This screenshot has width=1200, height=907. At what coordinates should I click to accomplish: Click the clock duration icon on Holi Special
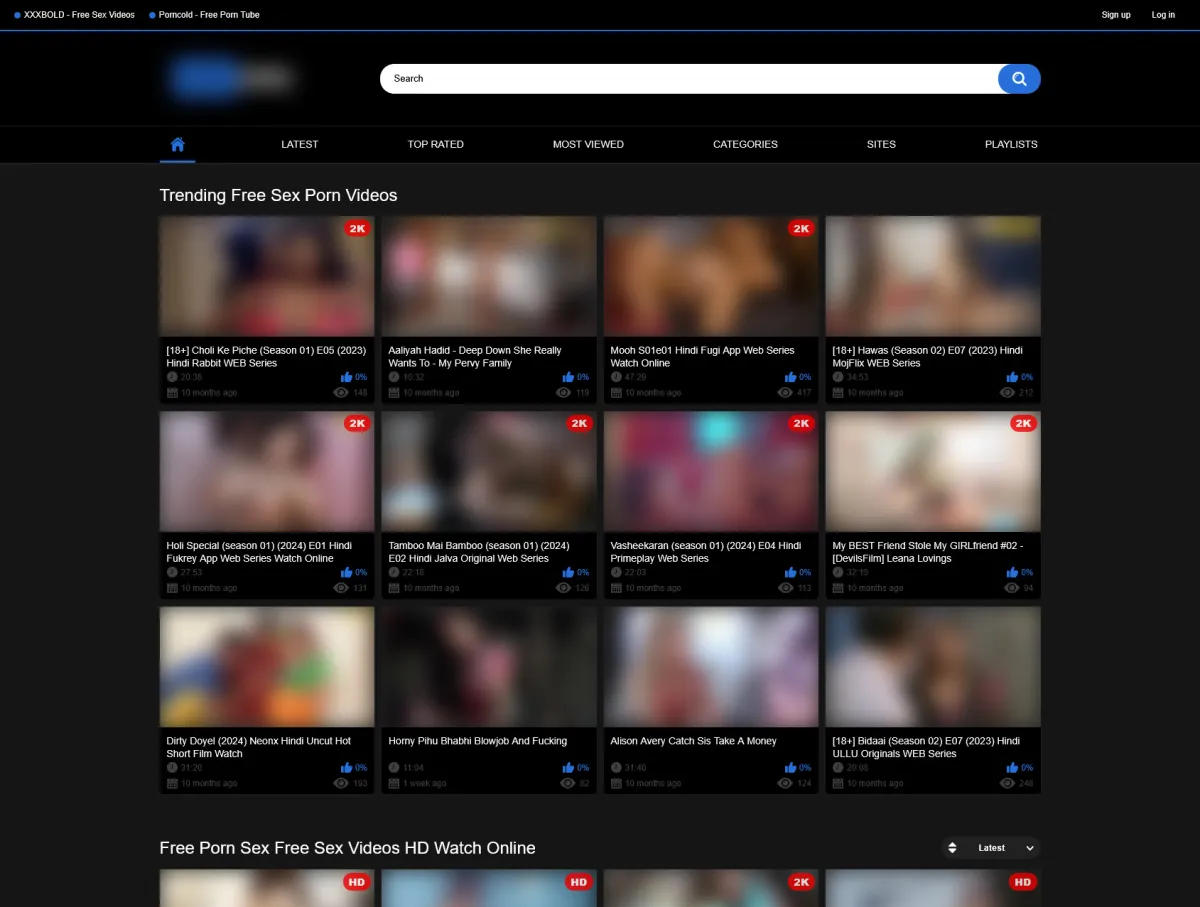[172, 572]
